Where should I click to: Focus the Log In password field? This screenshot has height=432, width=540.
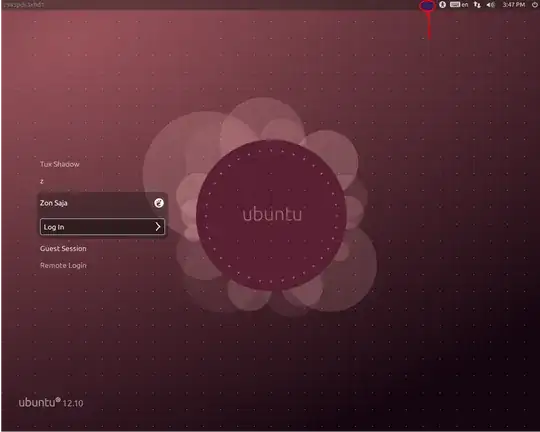(x=102, y=227)
